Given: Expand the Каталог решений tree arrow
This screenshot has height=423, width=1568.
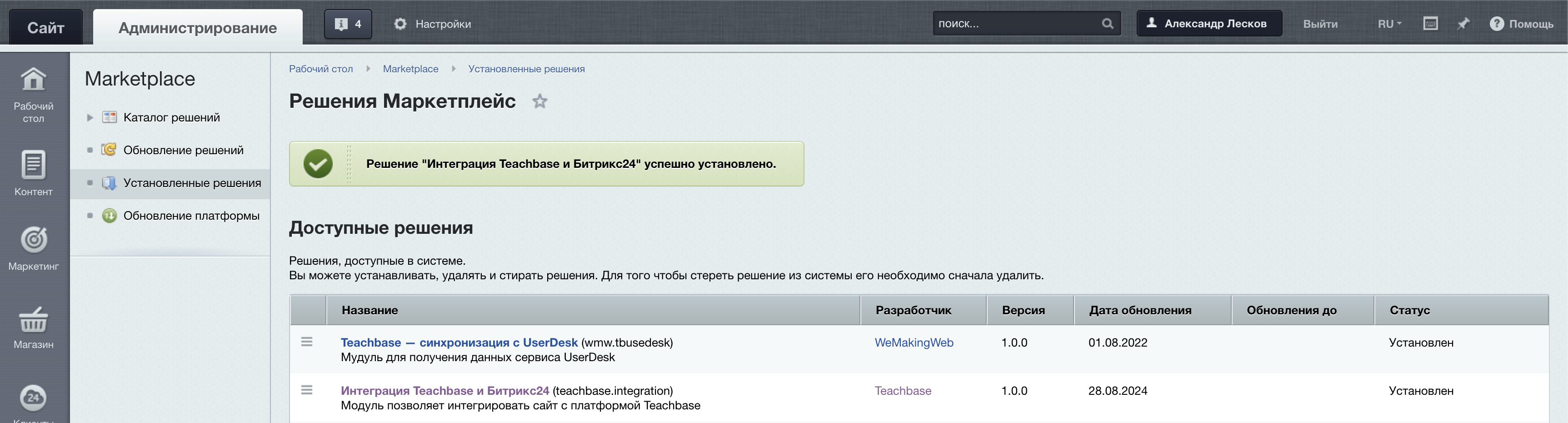Looking at the screenshot, I should pyautogui.click(x=90, y=118).
